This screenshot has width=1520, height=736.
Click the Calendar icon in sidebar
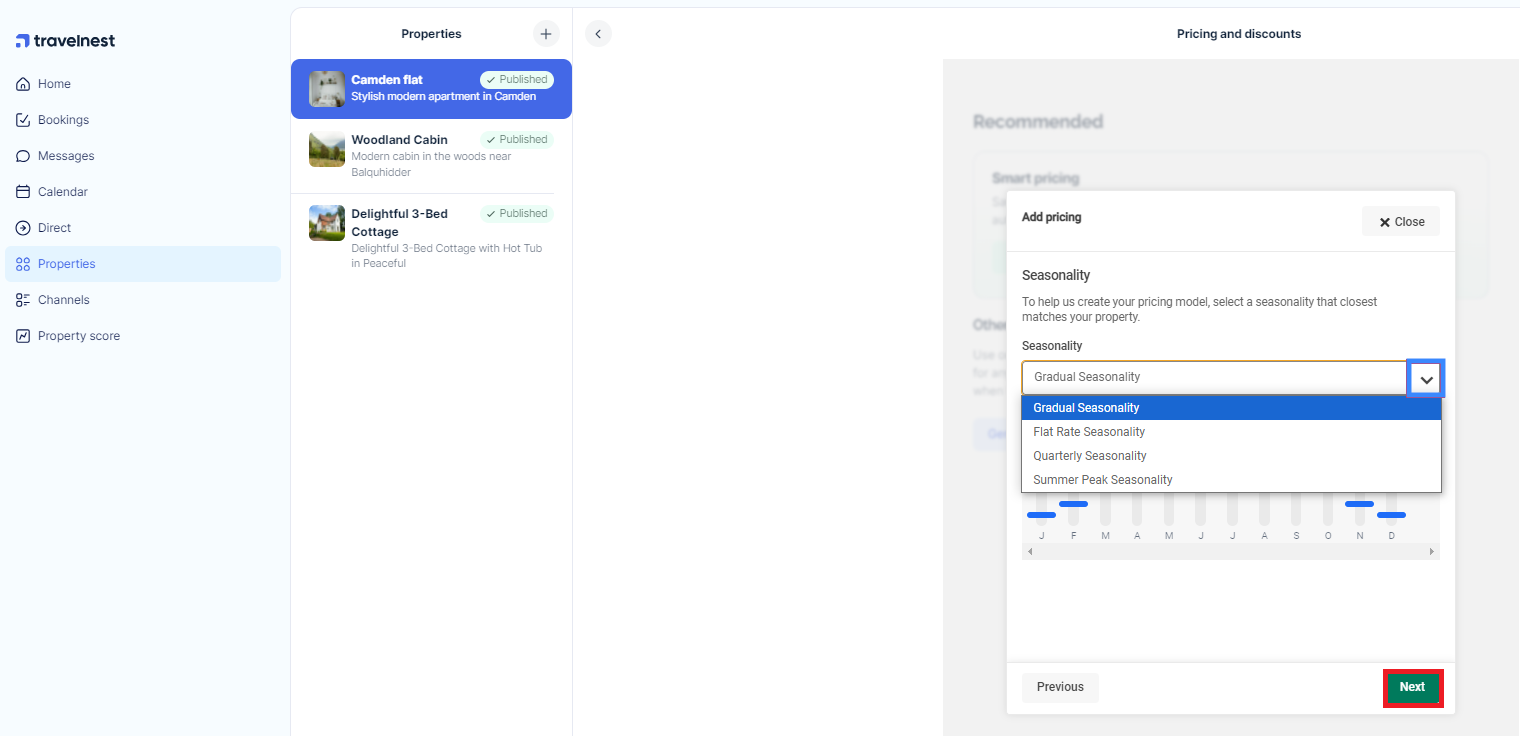23,192
